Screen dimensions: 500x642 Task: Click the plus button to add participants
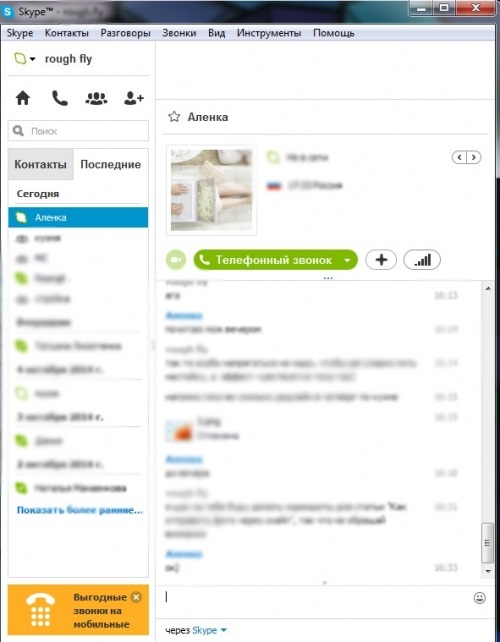tap(381, 260)
